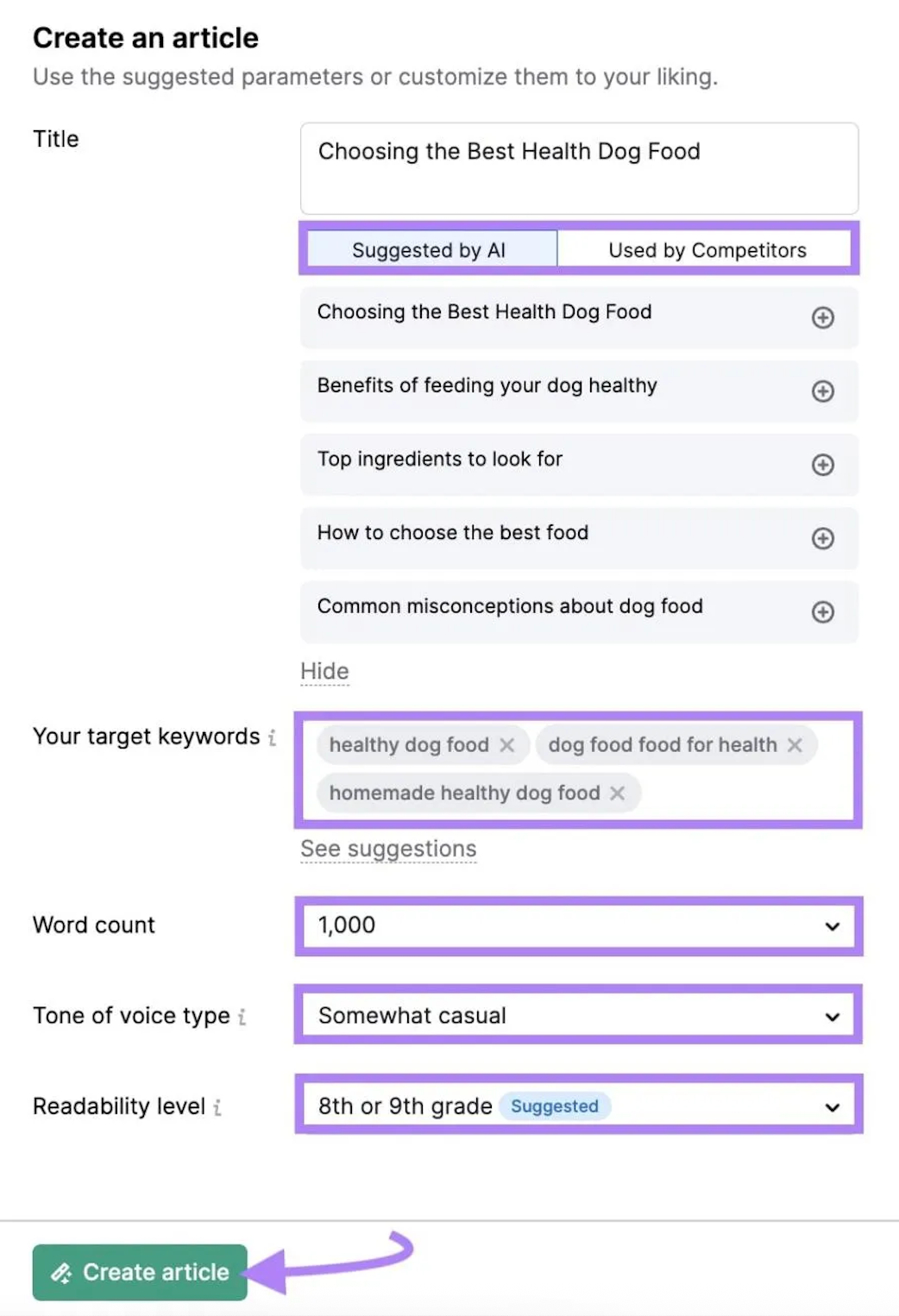Click into the Title text field
This screenshot has width=899, height=1316.
[x=578, y=168]
